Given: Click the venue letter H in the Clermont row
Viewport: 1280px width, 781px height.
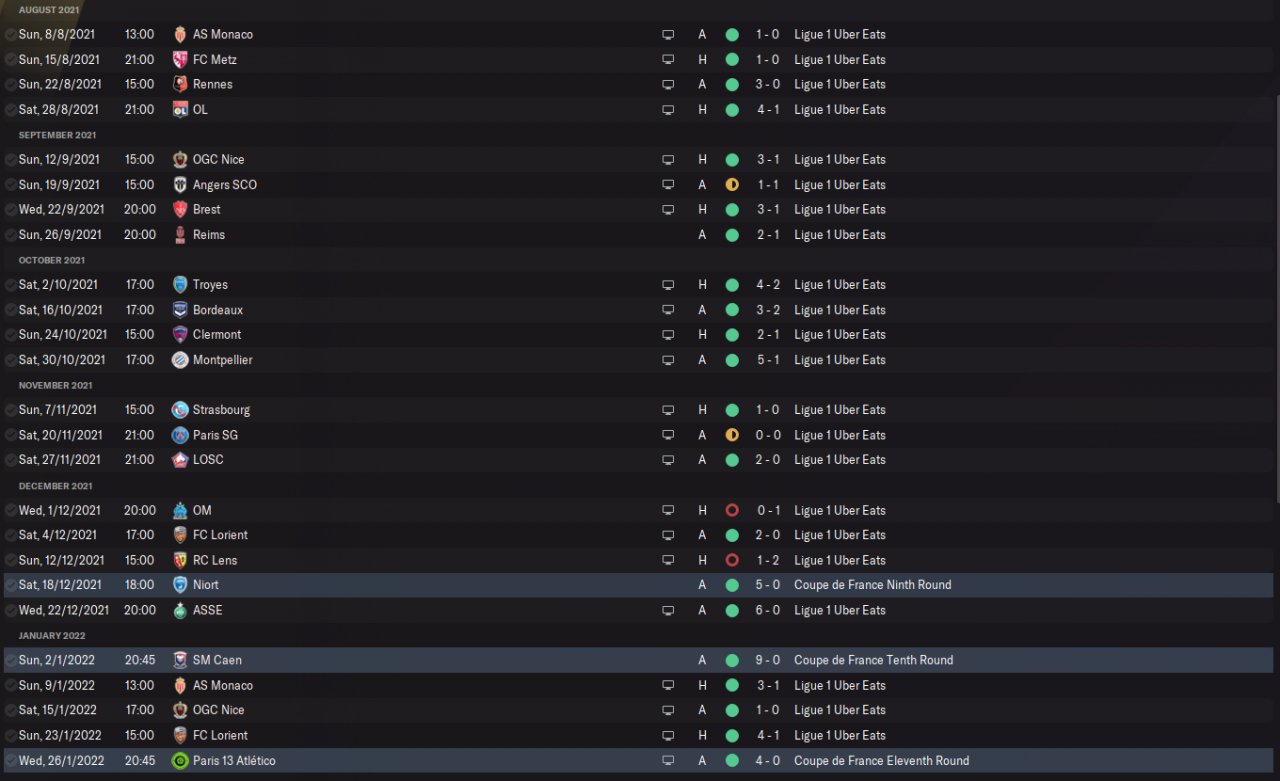Looking at the screenshot, I should [702, 335].
